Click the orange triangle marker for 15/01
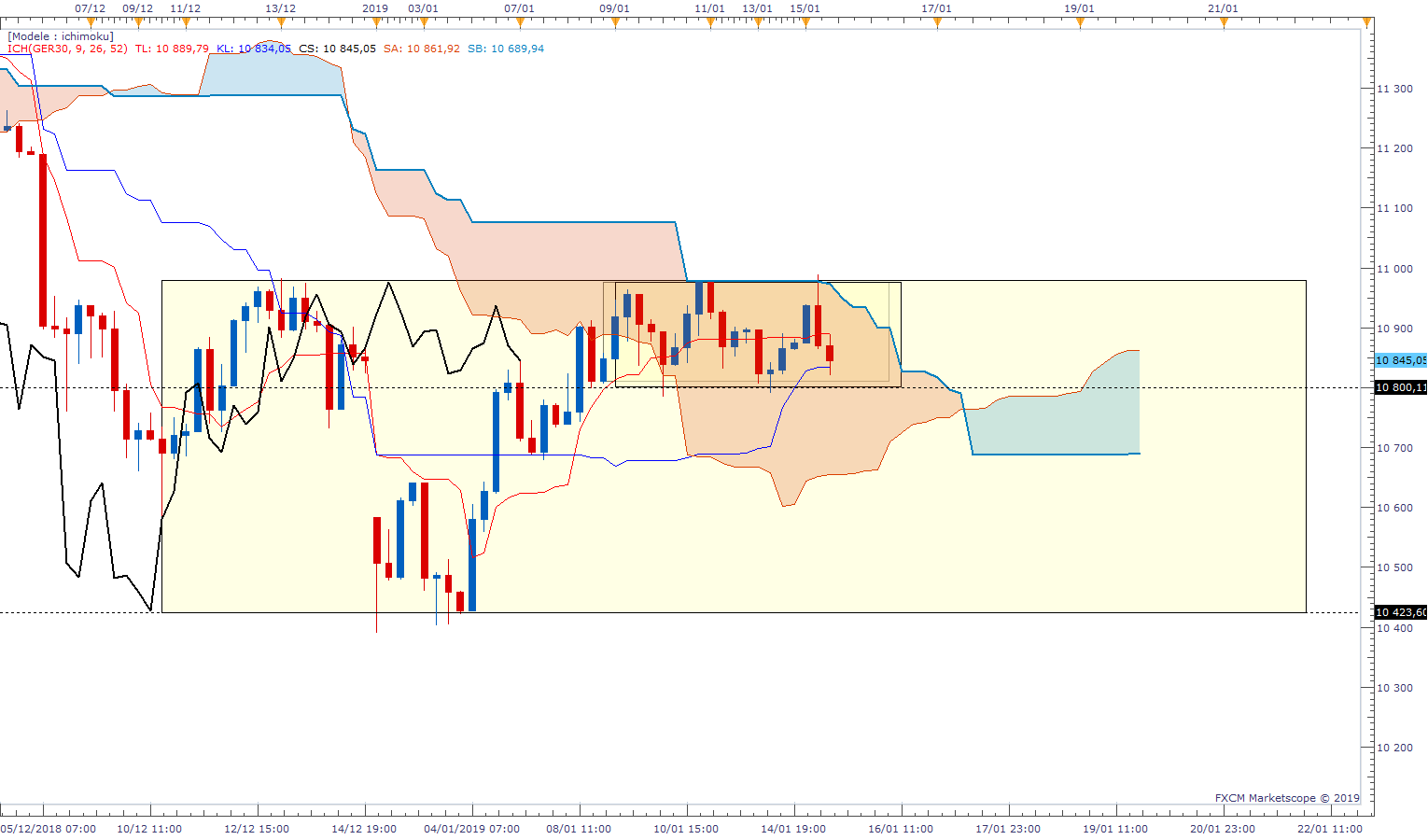This screenshot has width=1428, height=840. click(x=805, y=22)
